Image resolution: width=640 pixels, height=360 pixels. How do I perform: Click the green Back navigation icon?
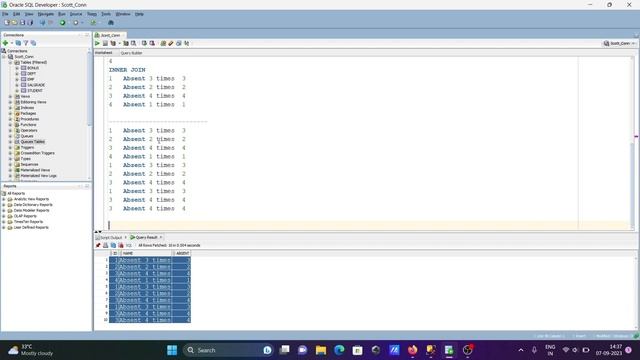pos(62,23)
